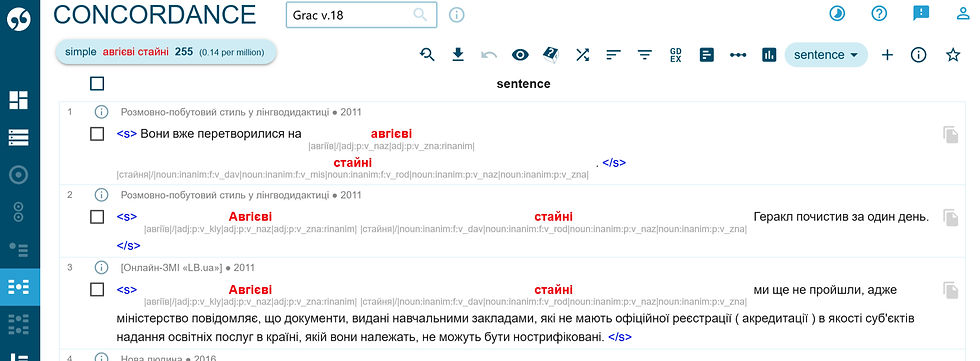The width and height of the screenshot is (980, 361).
Task: Open the Thesaurus sidebar icon
Action: tap(19, 250)
